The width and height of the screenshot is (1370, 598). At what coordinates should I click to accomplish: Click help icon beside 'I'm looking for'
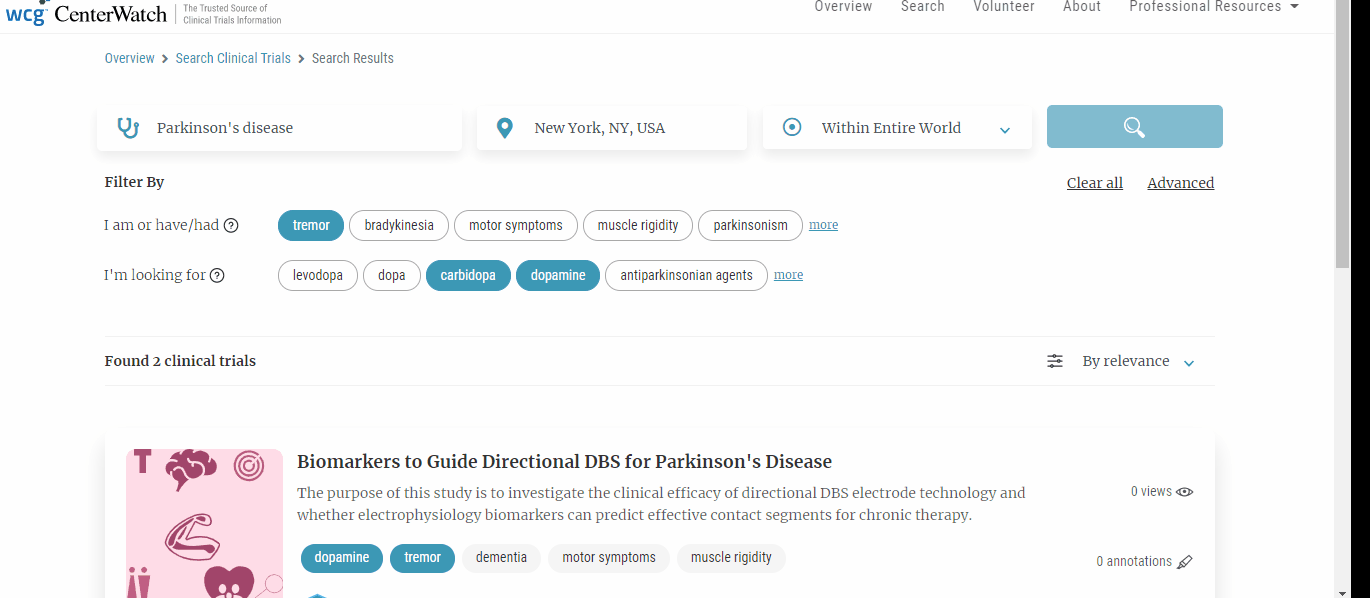click(217, 275)
